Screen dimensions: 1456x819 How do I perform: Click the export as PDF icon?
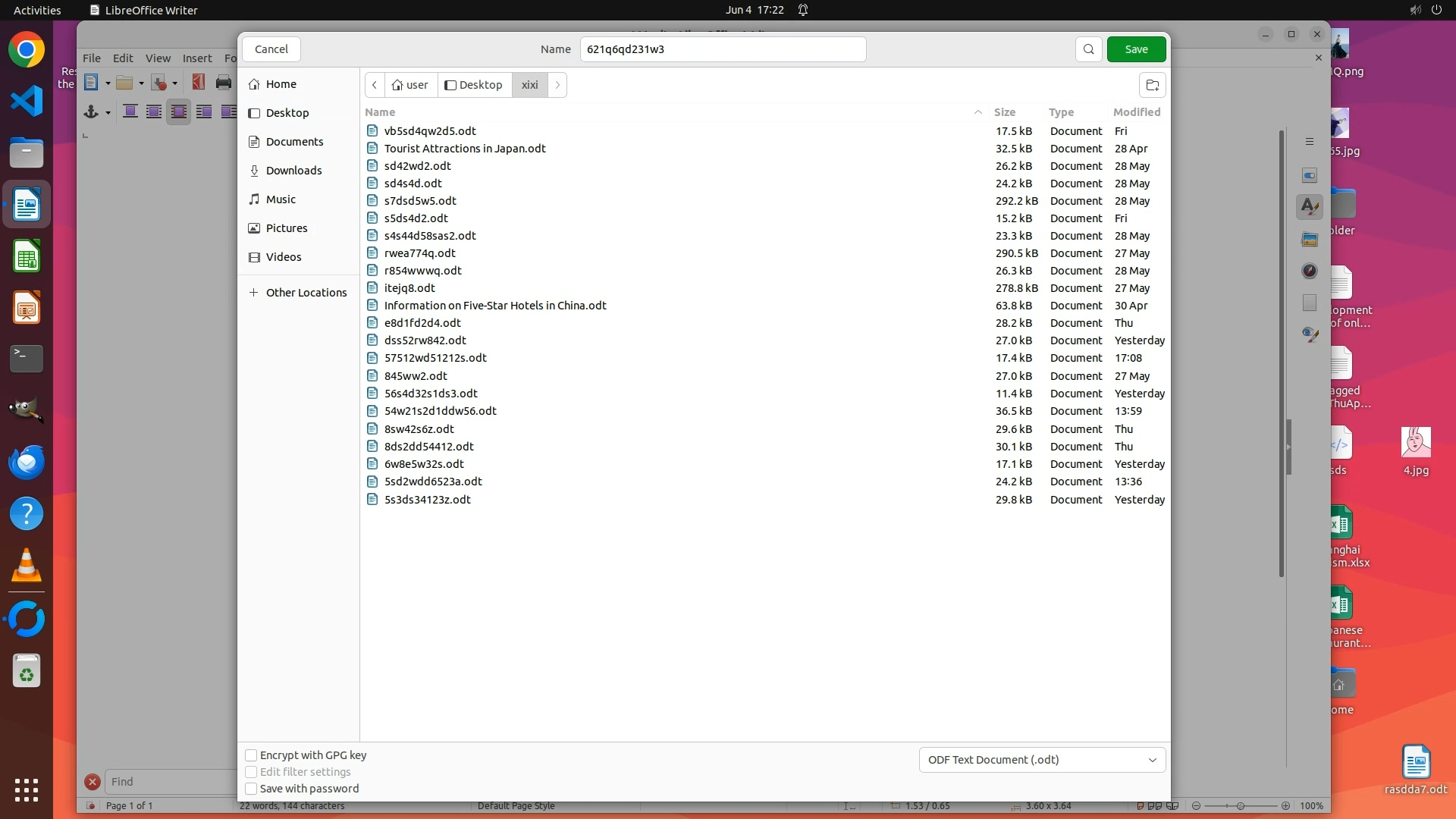pyautogui.click(x=199, y=82)
